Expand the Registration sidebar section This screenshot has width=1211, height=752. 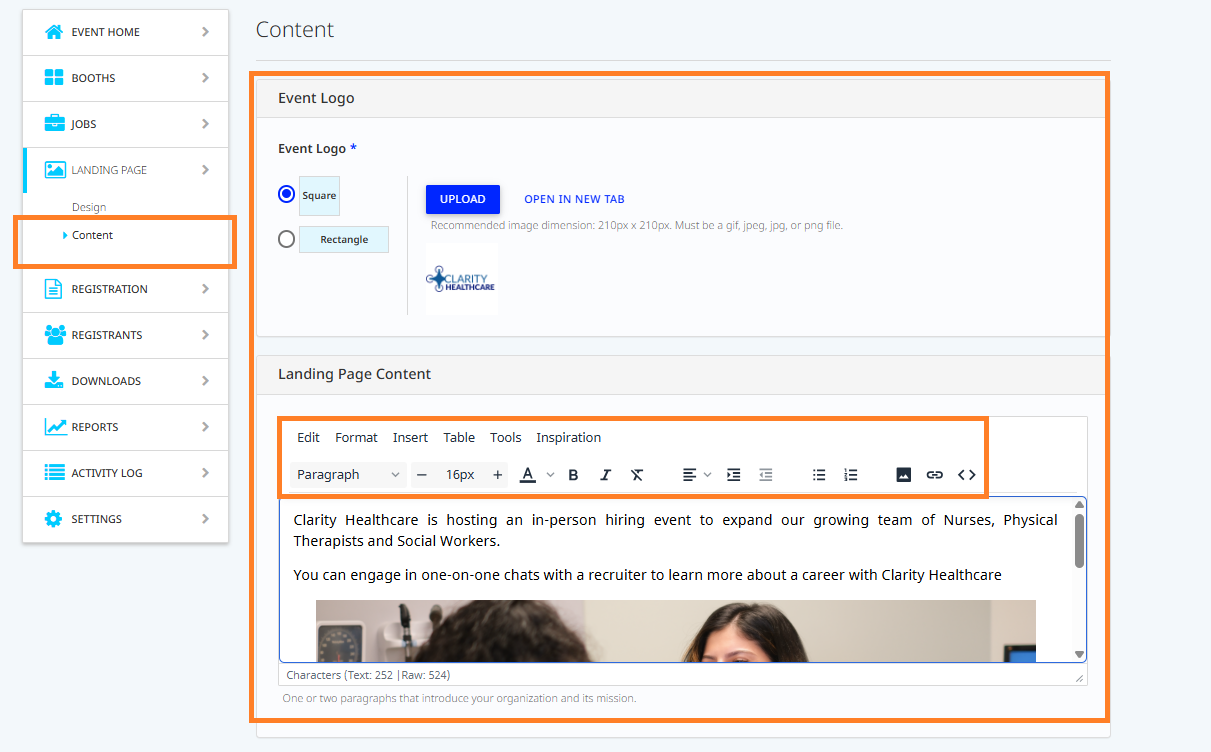pyautogui.click(x=126, y=289)
